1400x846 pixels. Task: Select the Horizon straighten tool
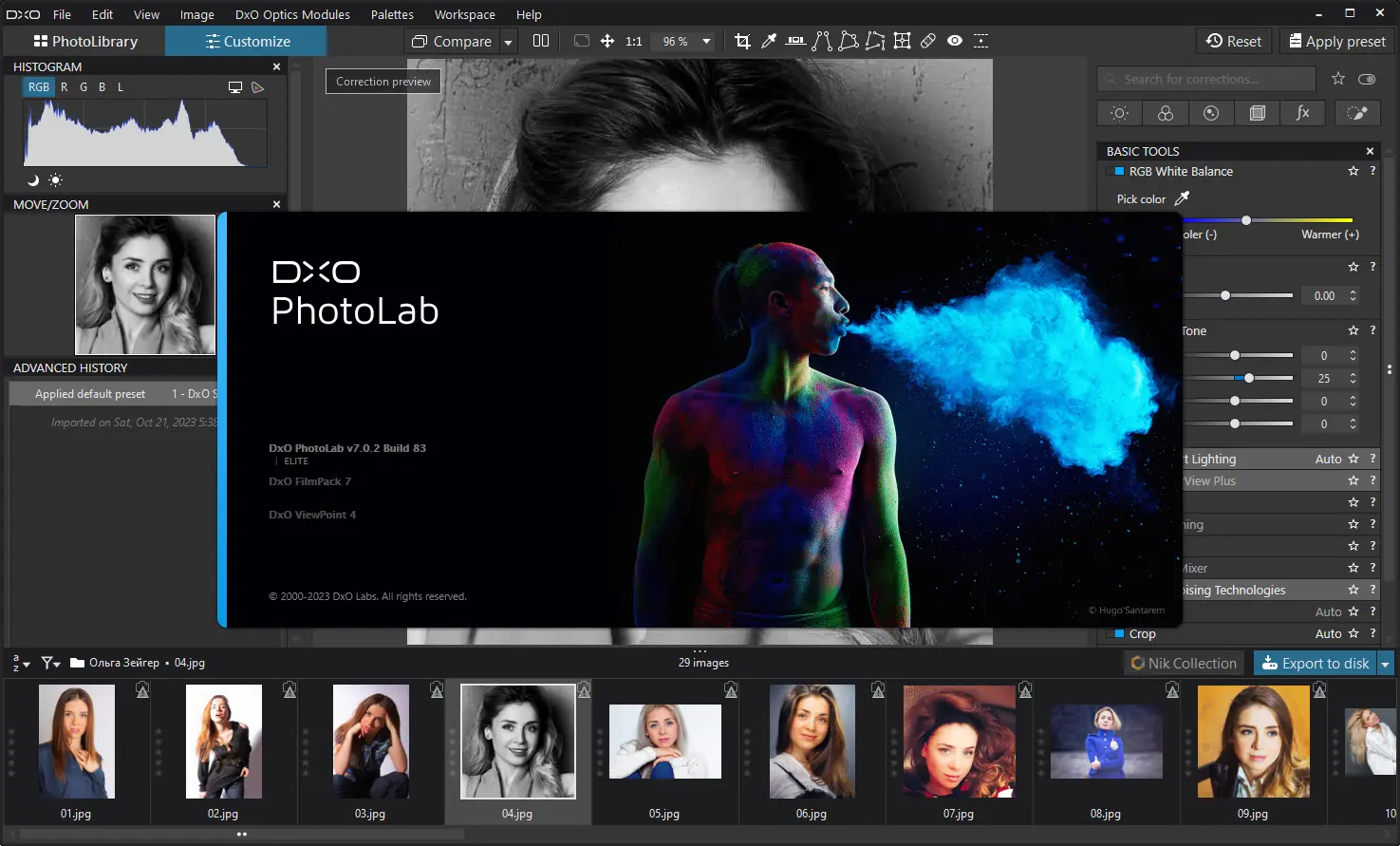click(795, 41)
